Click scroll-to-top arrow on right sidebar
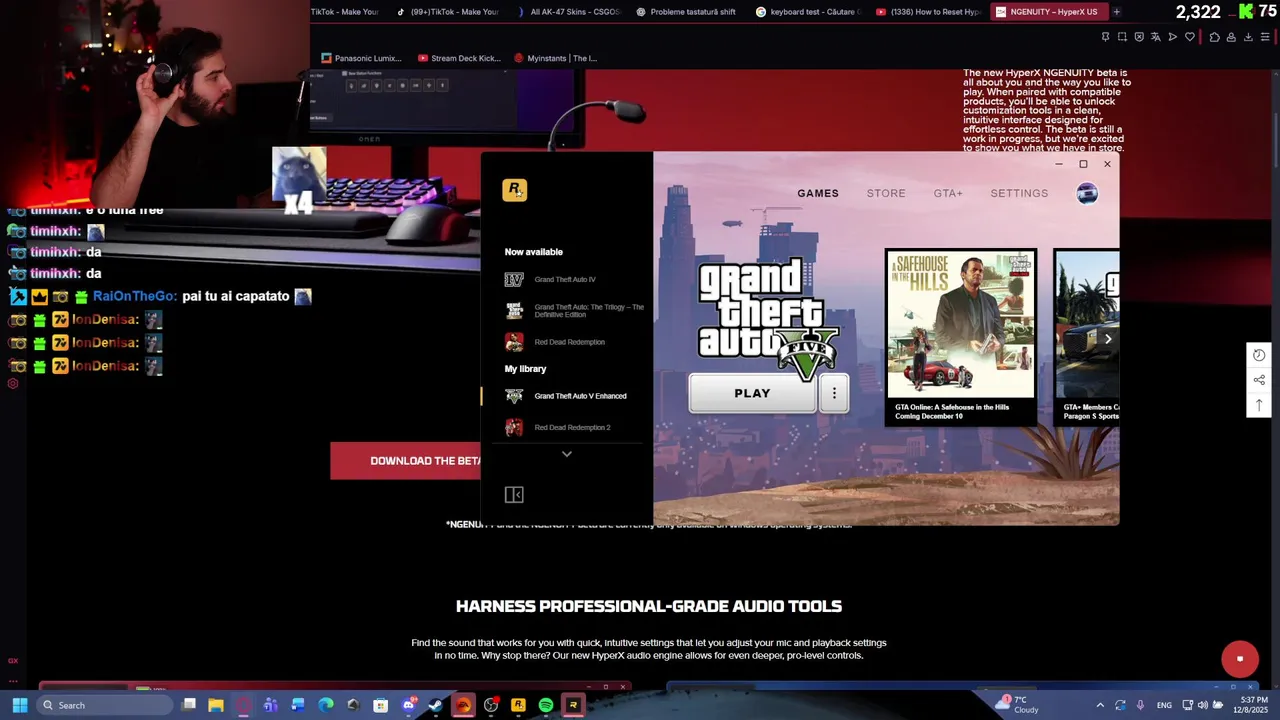 [1259, 405]
